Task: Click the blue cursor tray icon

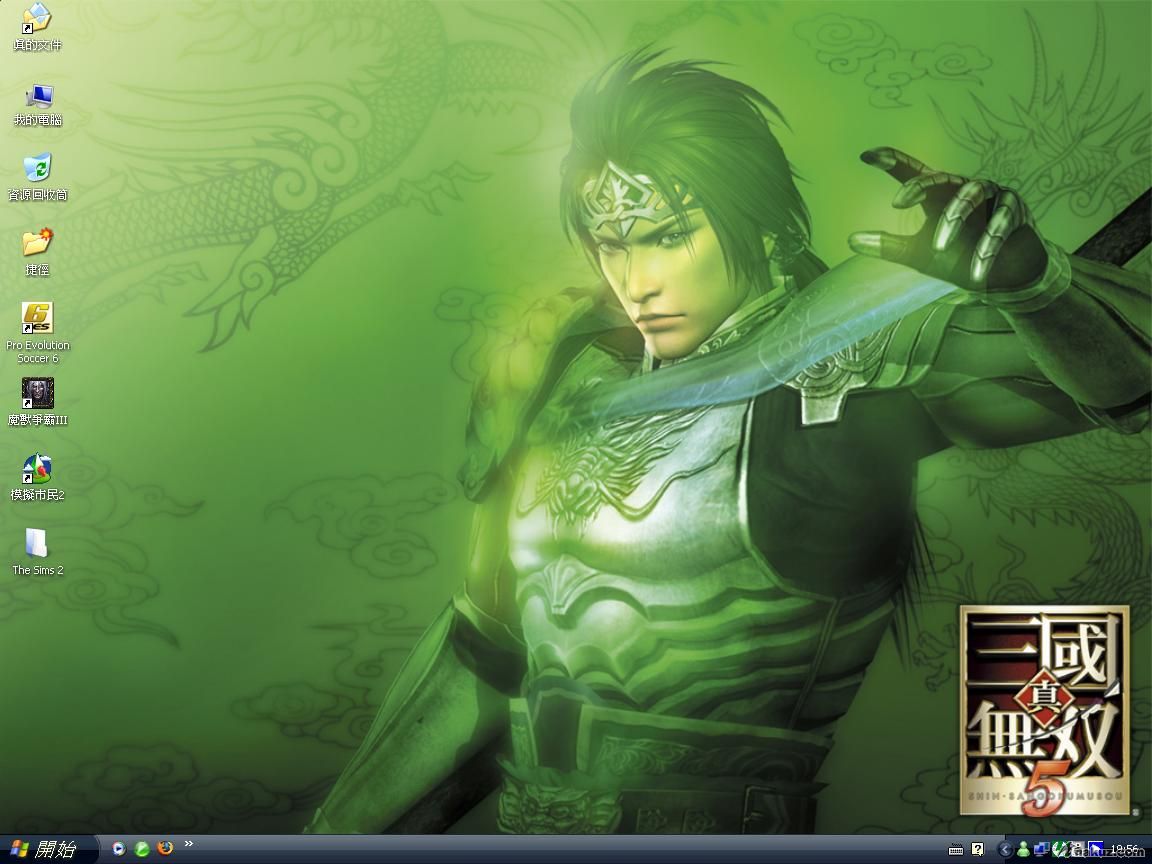Action: pos(1095,849)
